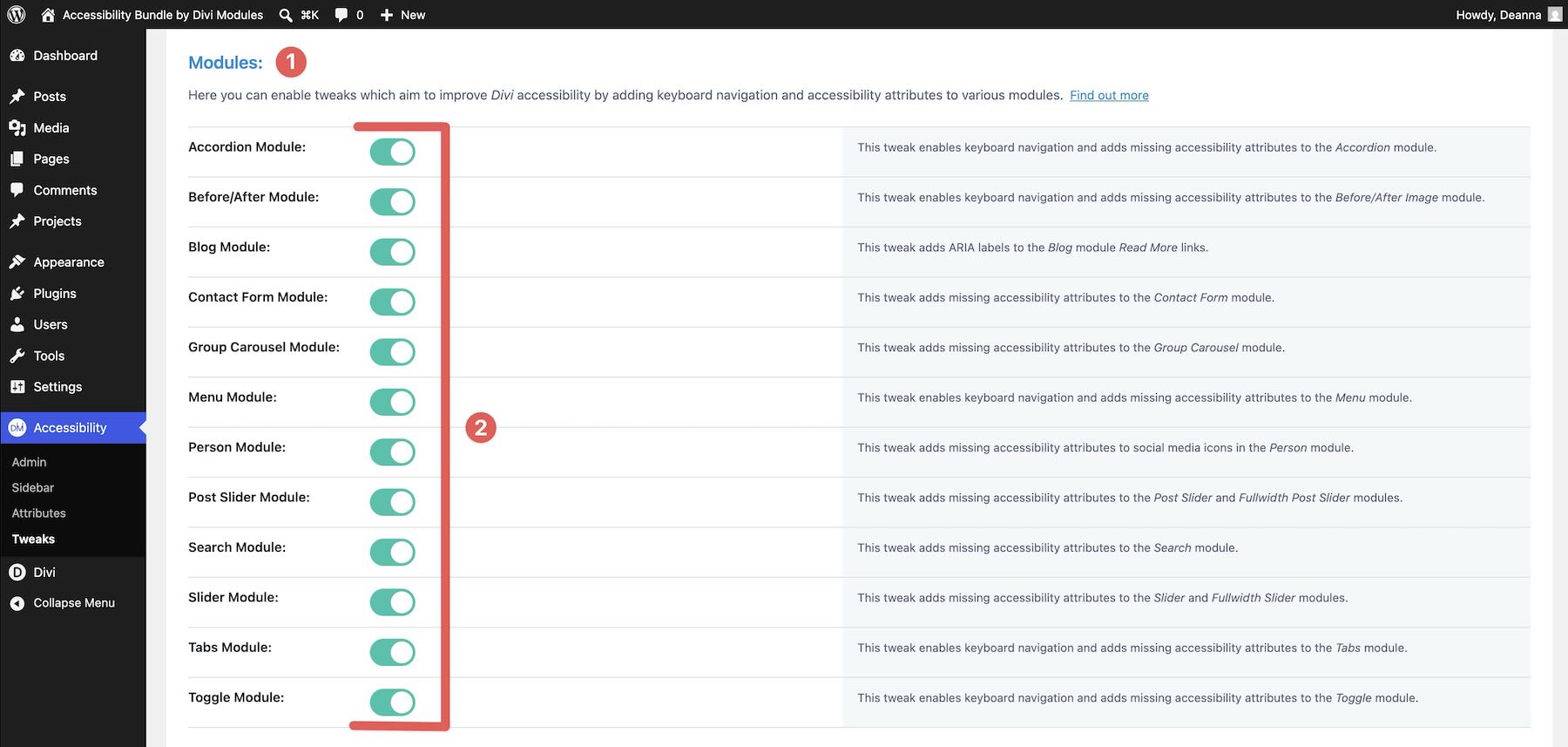Click the Blog Module description text
1568x747 pixels.
tap(1032, 248)
